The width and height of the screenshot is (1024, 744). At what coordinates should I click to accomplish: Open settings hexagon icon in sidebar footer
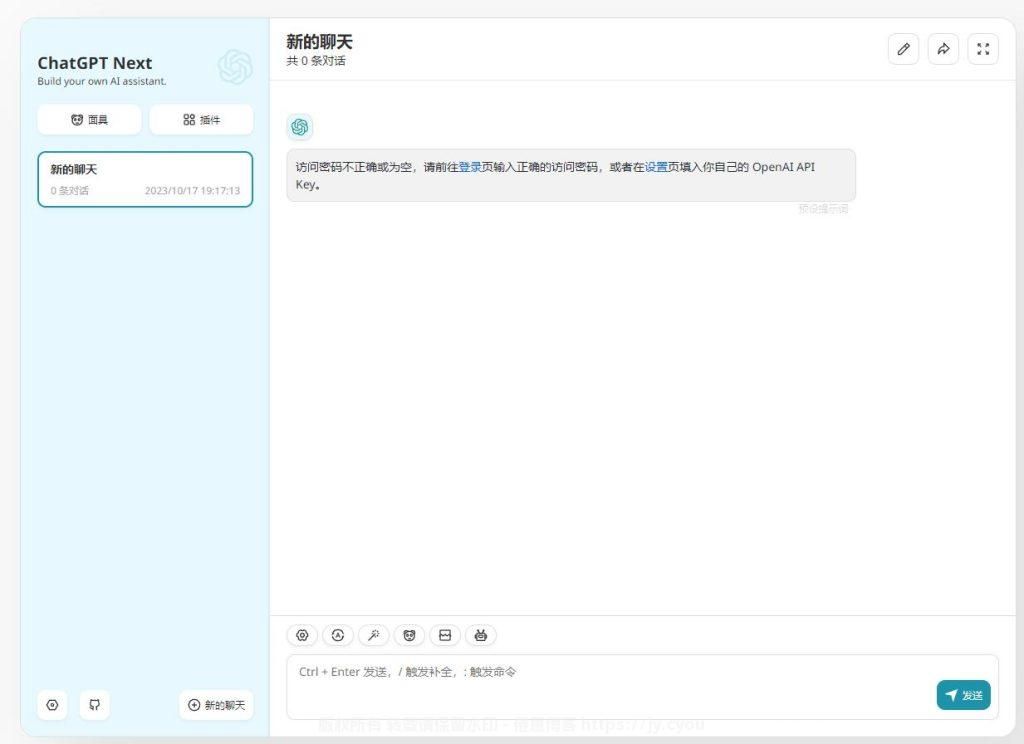(53, 705)
